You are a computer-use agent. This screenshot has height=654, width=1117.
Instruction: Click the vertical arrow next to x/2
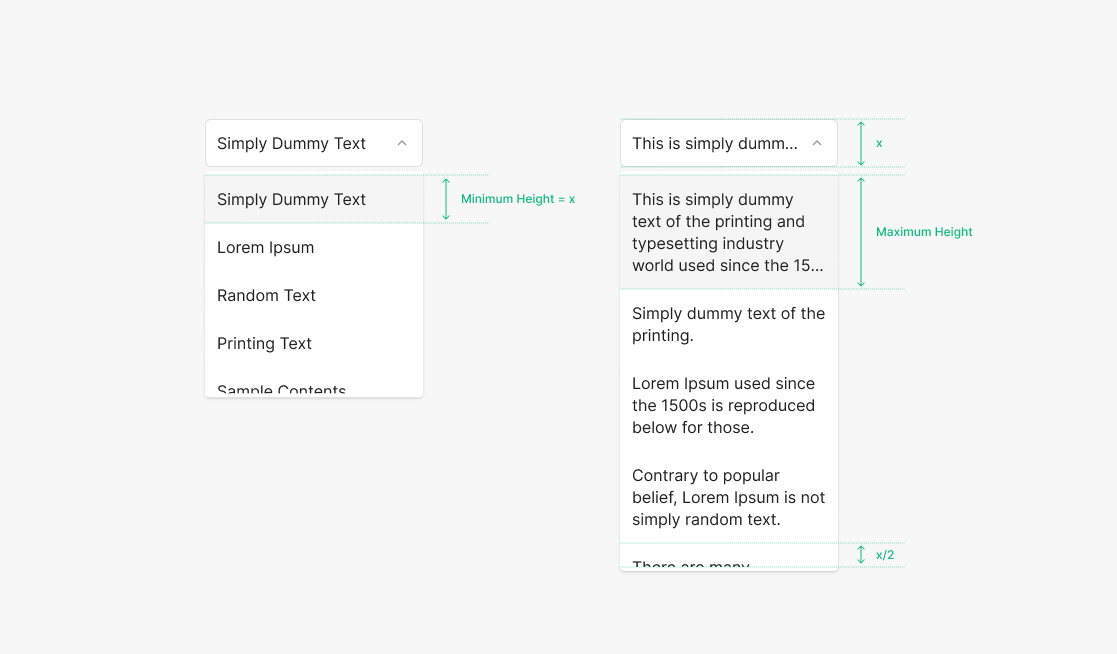pos(861,555)
